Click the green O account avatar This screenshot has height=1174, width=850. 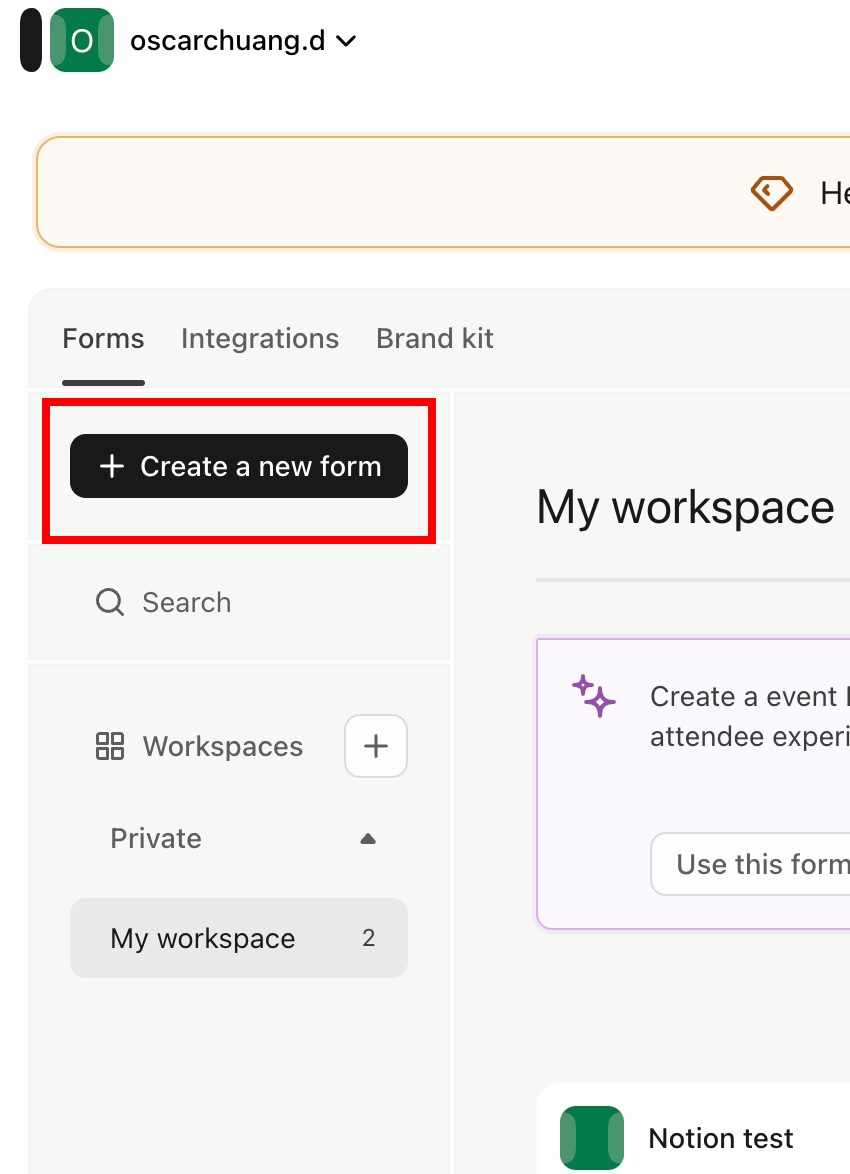[82, 40]
